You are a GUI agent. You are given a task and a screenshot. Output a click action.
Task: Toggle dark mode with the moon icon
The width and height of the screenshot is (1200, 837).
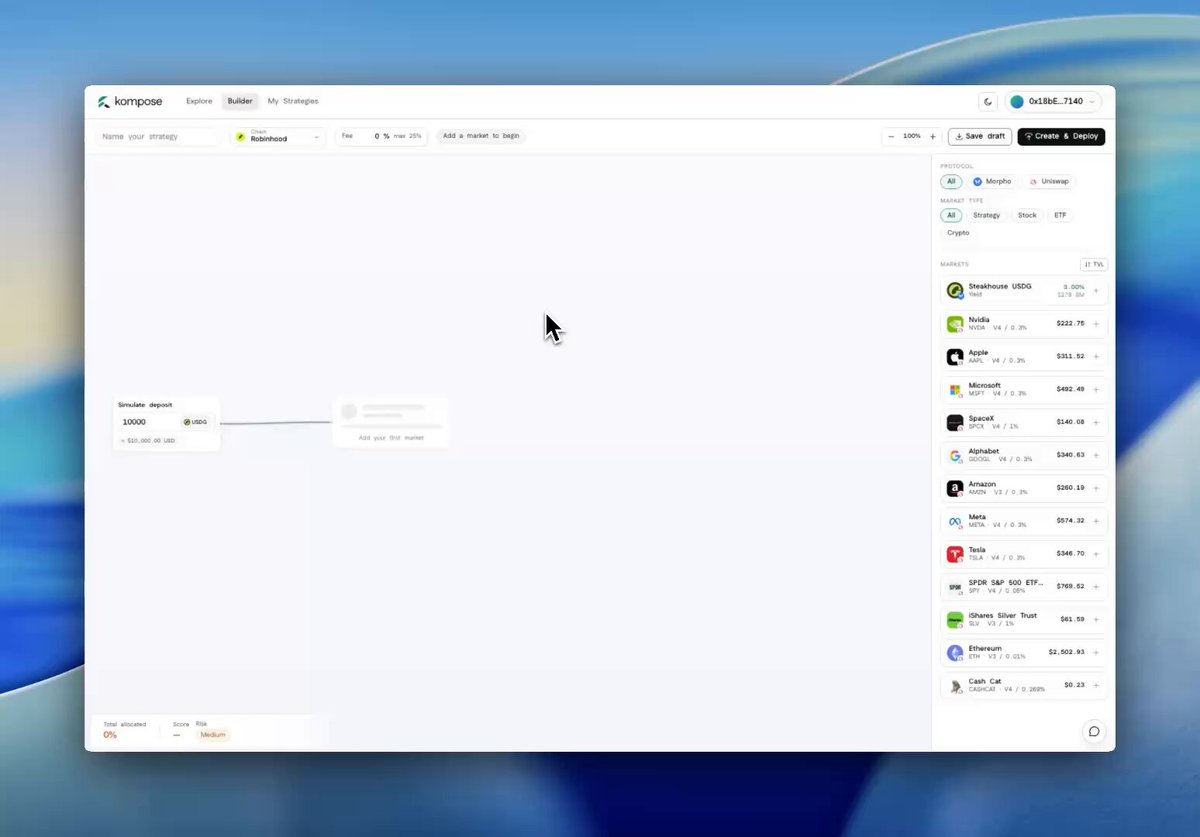point(988,101)
